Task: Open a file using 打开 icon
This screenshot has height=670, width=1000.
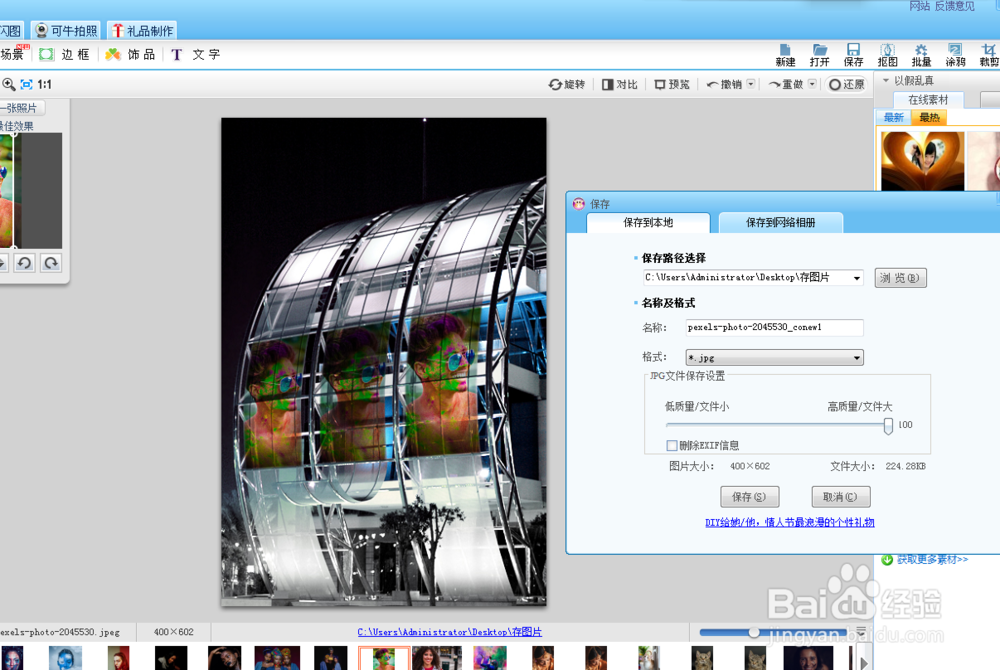Action: pos(819,53)
